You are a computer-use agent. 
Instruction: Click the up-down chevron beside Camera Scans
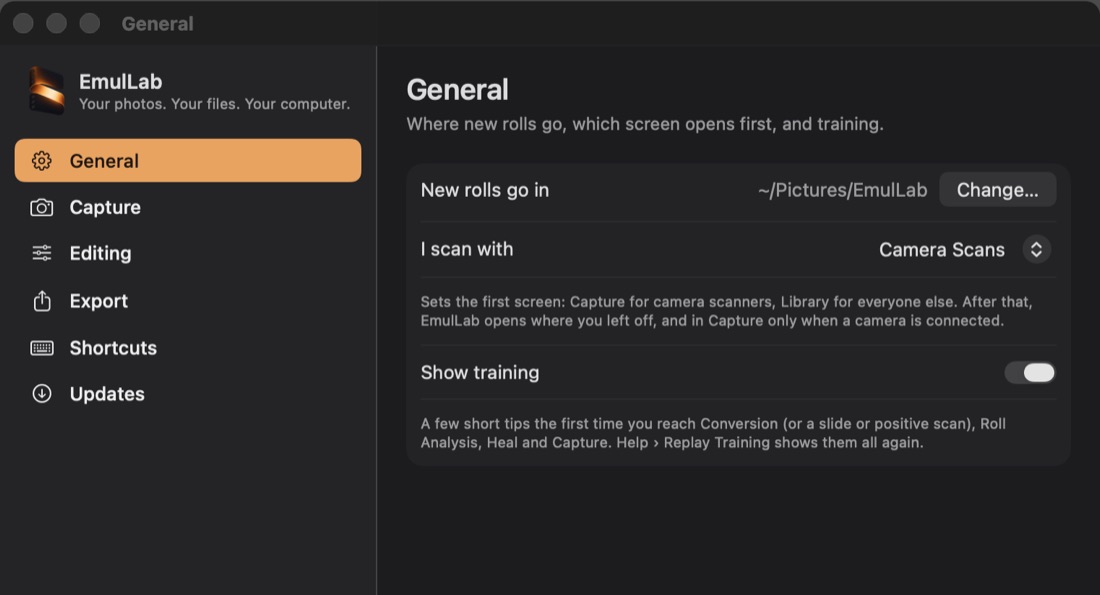pyautogui.click(x=1036, y=250)
